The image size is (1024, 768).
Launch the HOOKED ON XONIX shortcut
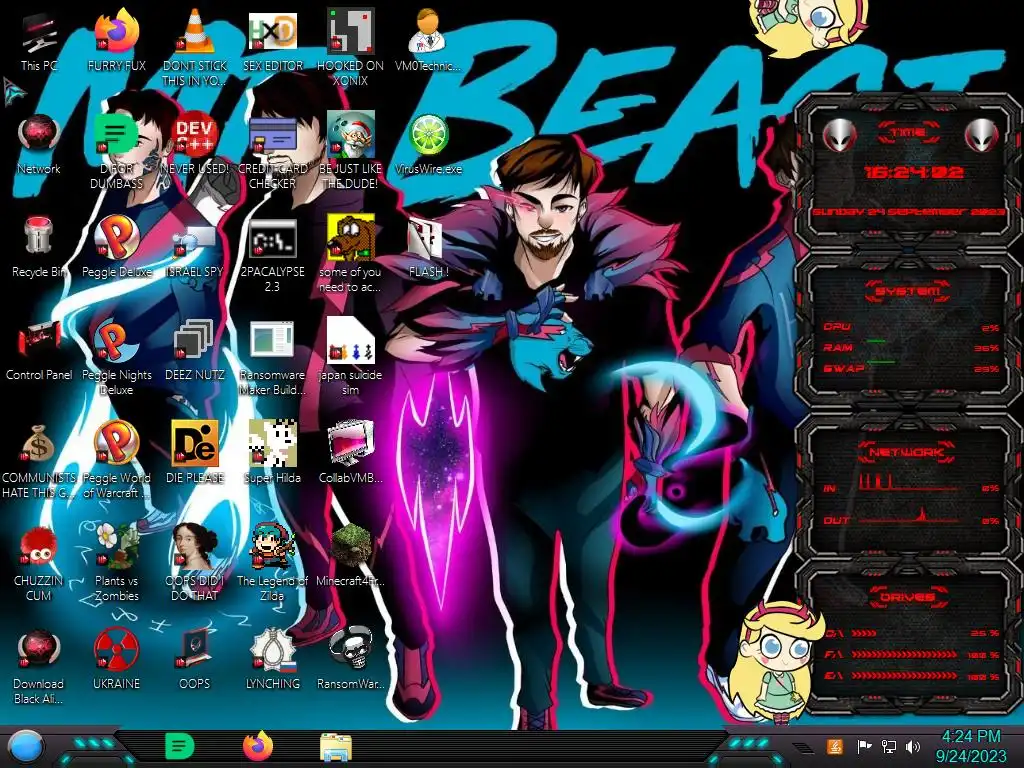point(351,47)
